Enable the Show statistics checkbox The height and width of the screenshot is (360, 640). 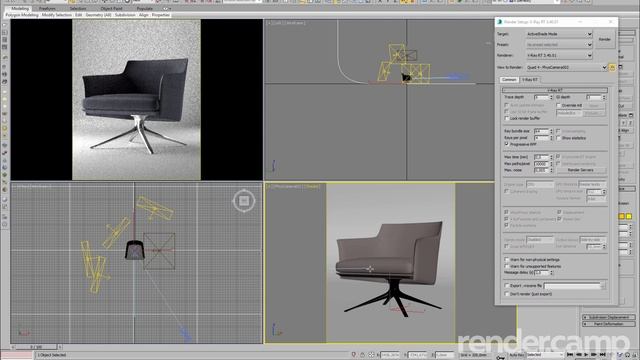click(559, 138)
